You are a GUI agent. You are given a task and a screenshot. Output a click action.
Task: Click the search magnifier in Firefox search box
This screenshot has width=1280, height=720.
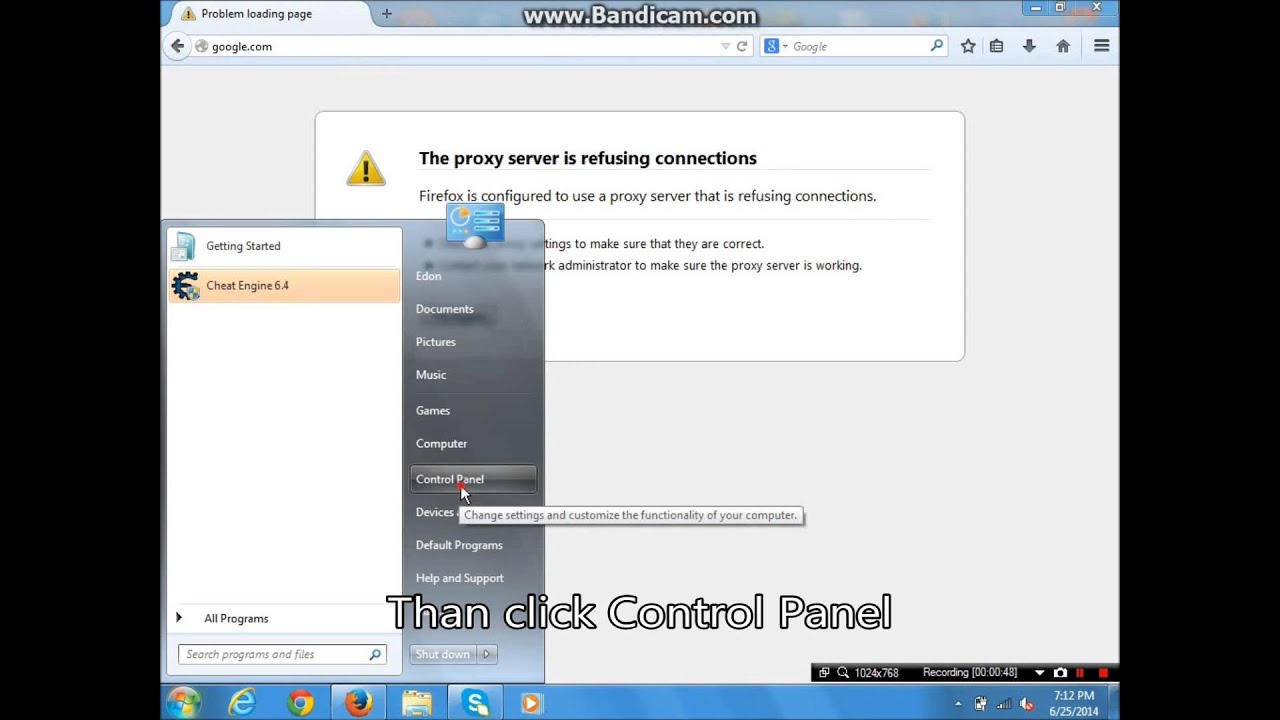pos(936,46)
